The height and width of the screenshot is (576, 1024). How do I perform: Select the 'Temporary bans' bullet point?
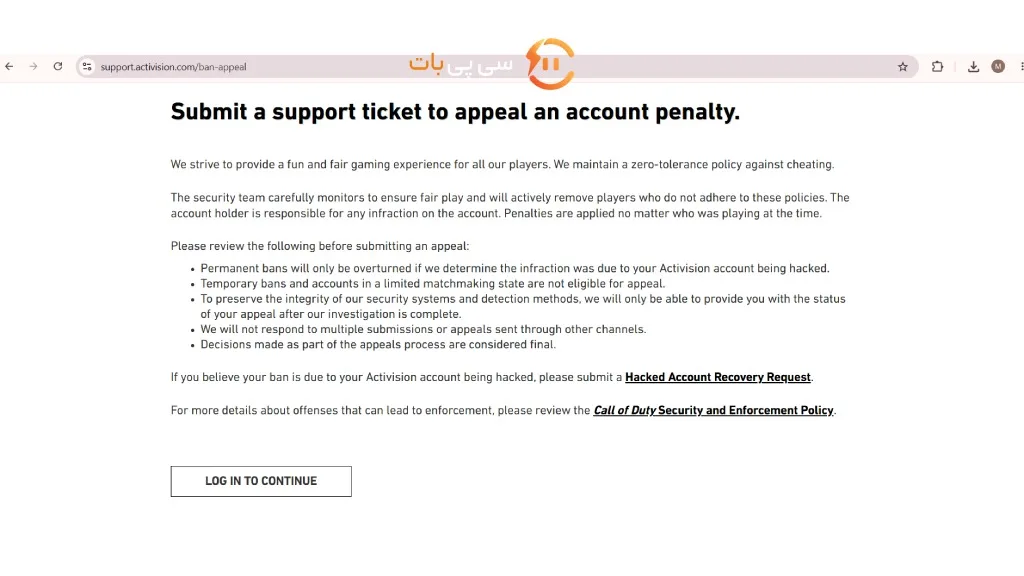point(432,284)
